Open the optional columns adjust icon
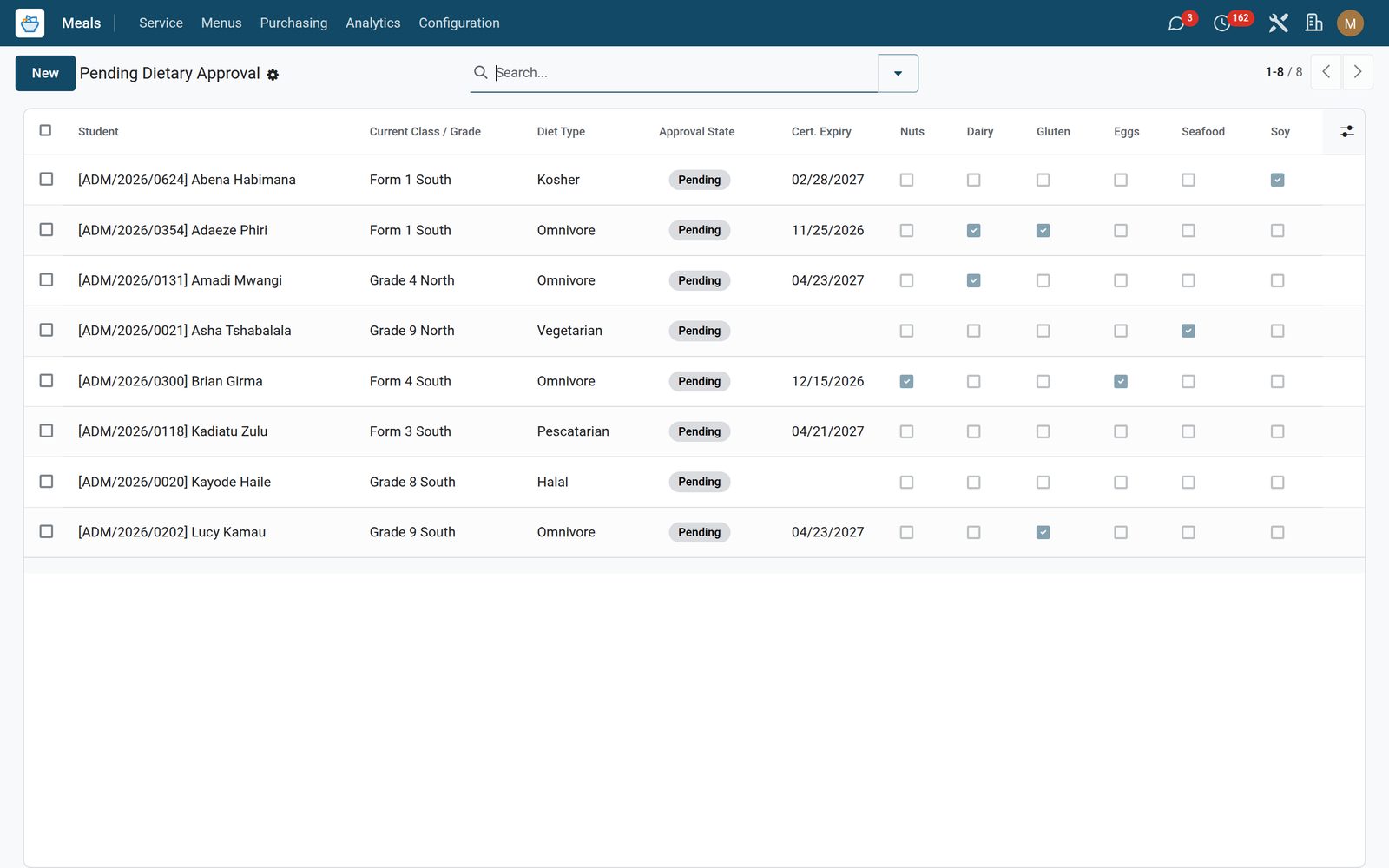The image size is (1389, 868). [x=1346, y=131]
